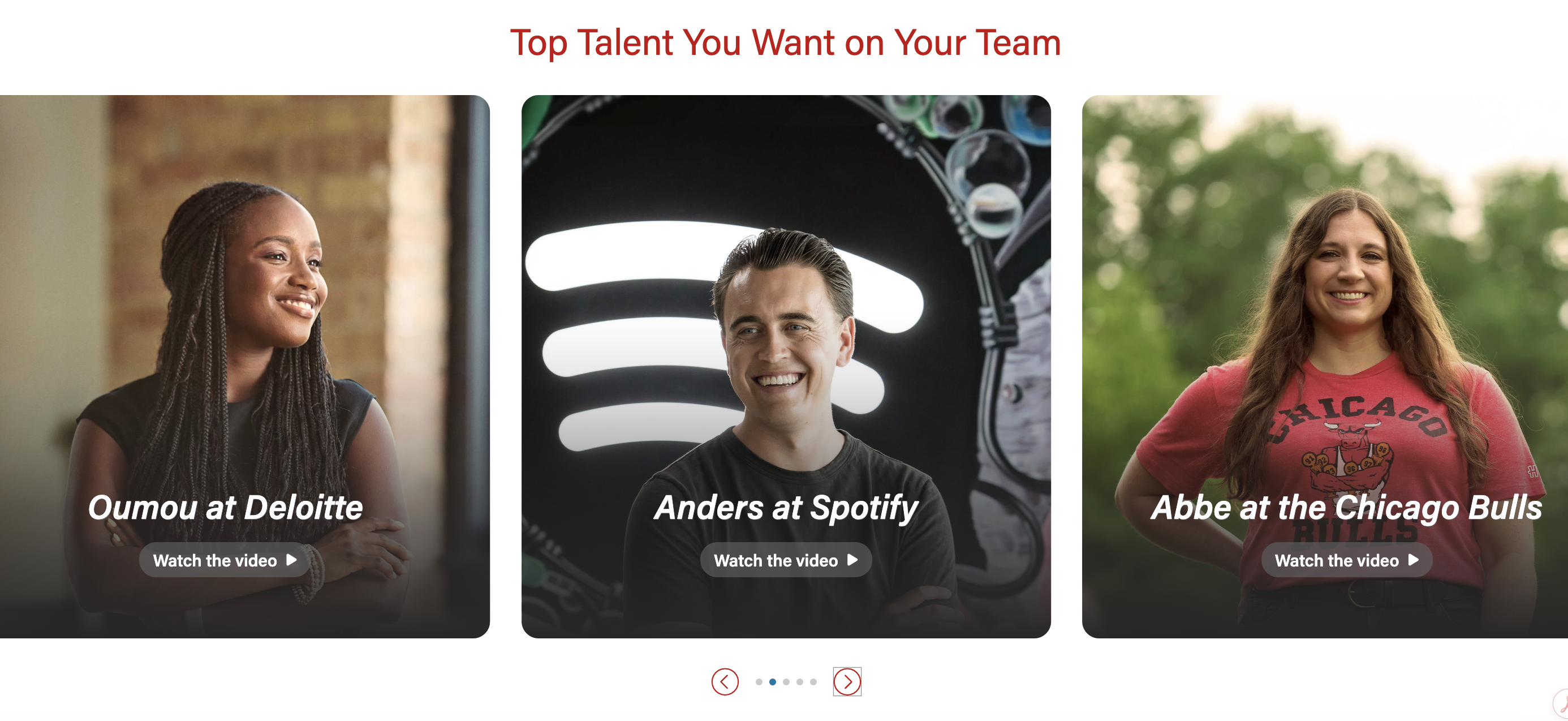Watch the video for Anders at Spotify
This screenshot has width=1568, height=721.
786,560
